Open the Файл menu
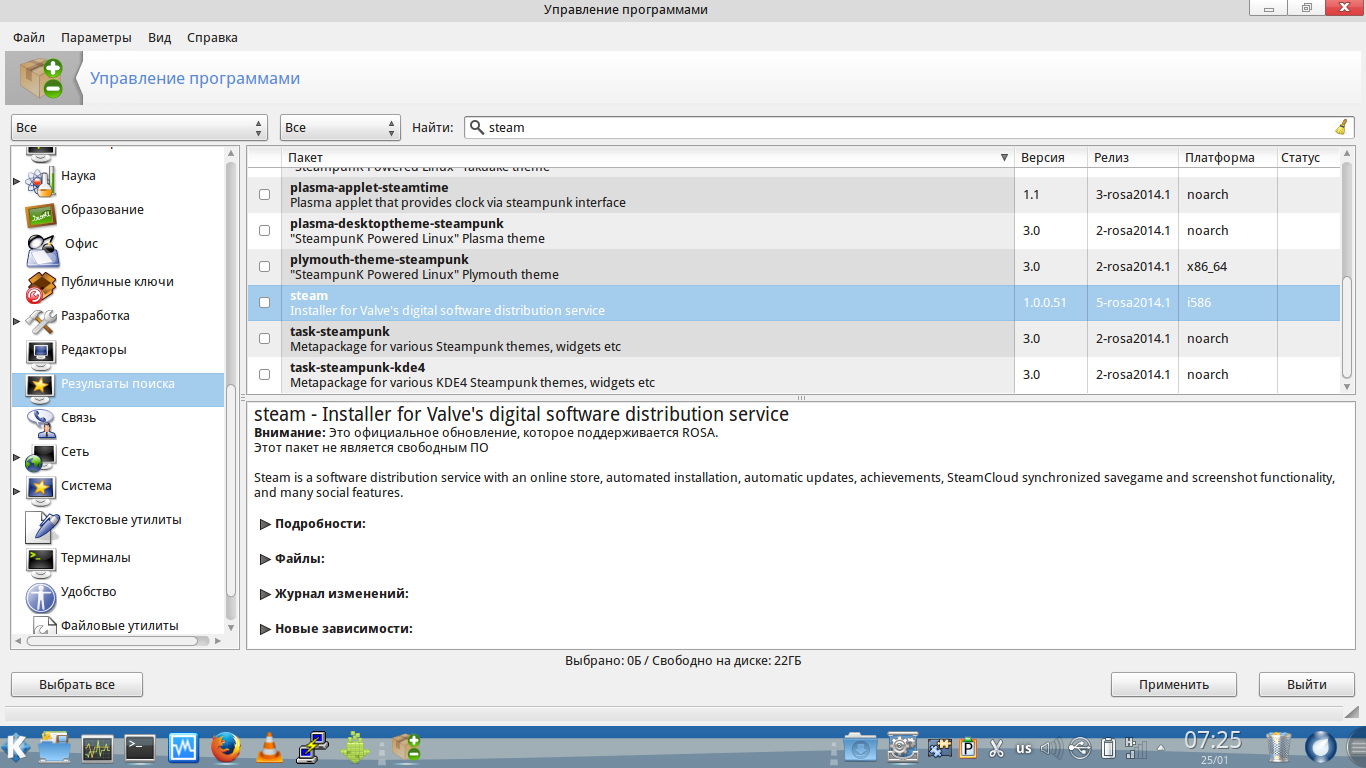The height and width of the screenshot is (768, 1366). tap(29, 38)
